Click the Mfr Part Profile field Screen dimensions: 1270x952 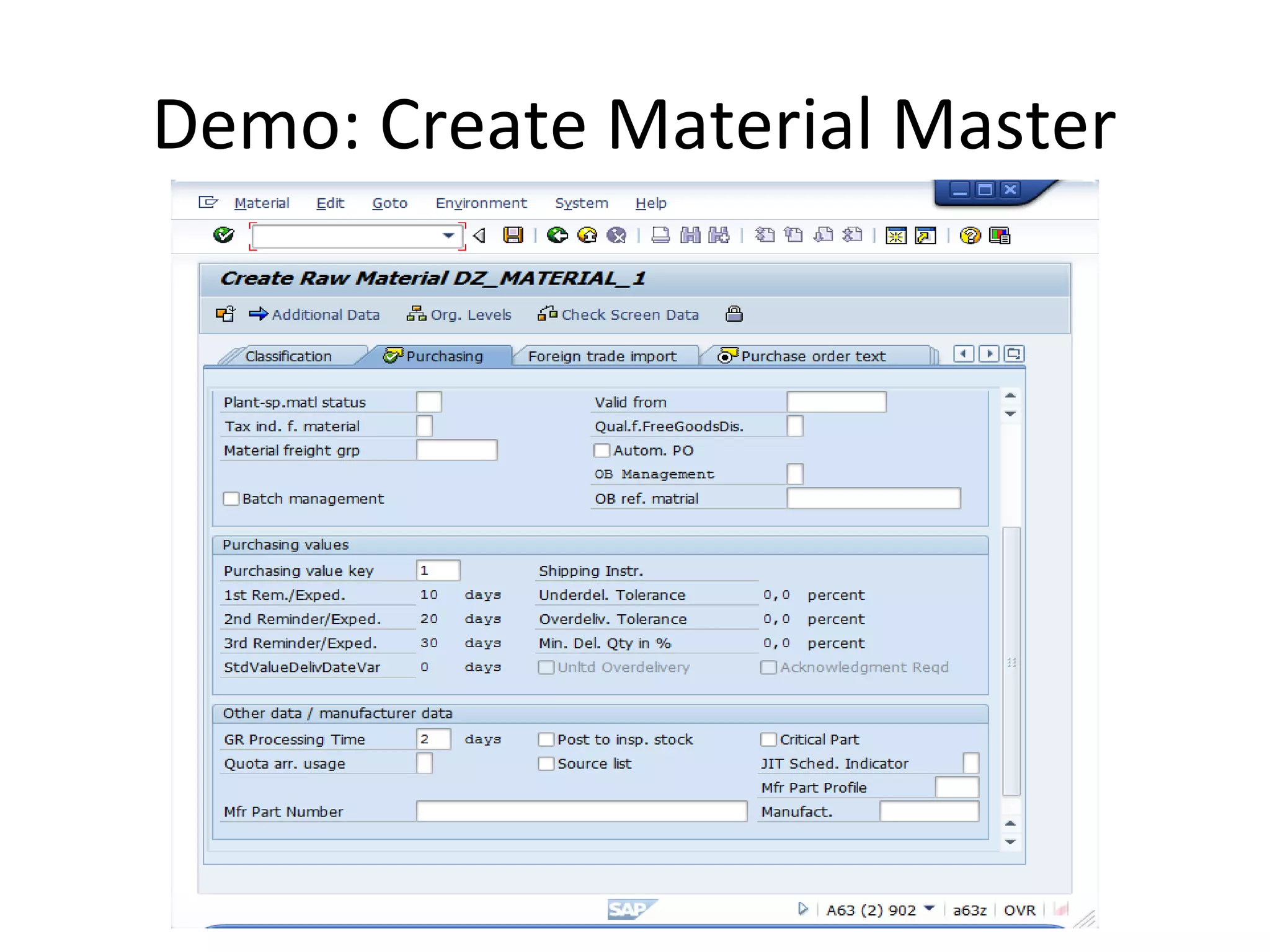957,787
